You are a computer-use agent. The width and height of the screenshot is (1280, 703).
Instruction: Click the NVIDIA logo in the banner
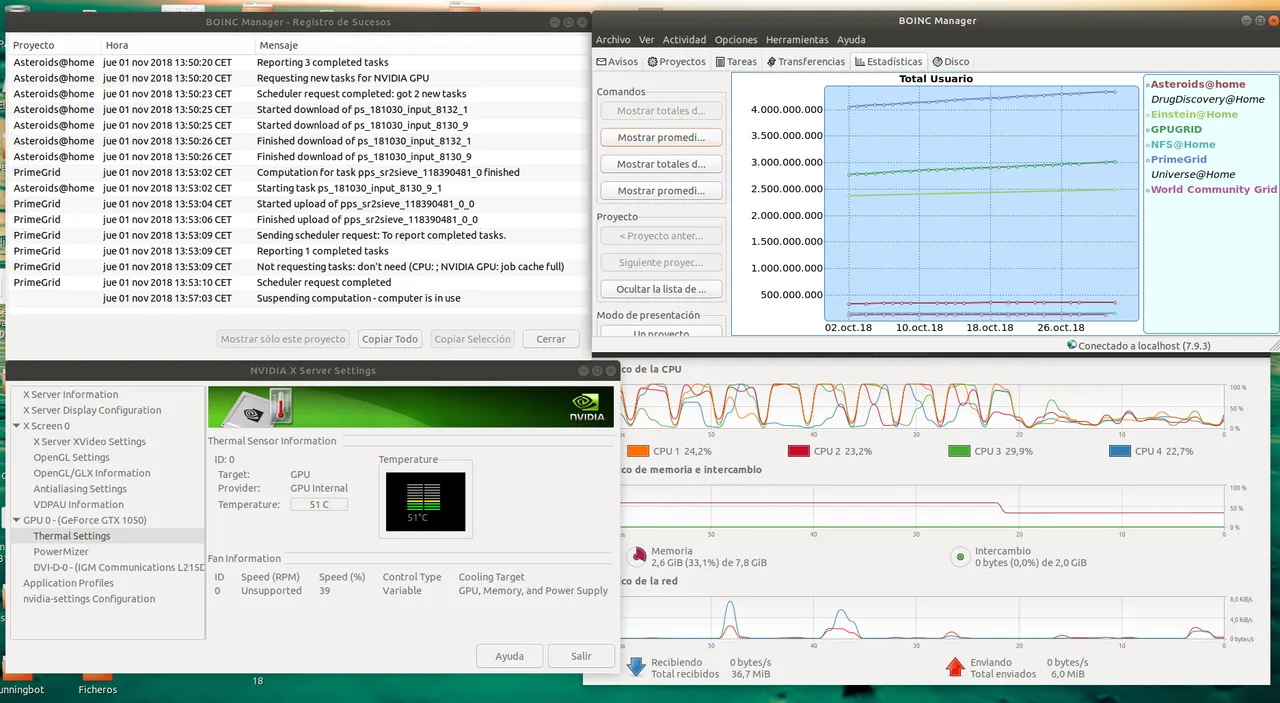click(x=585, y=407)
